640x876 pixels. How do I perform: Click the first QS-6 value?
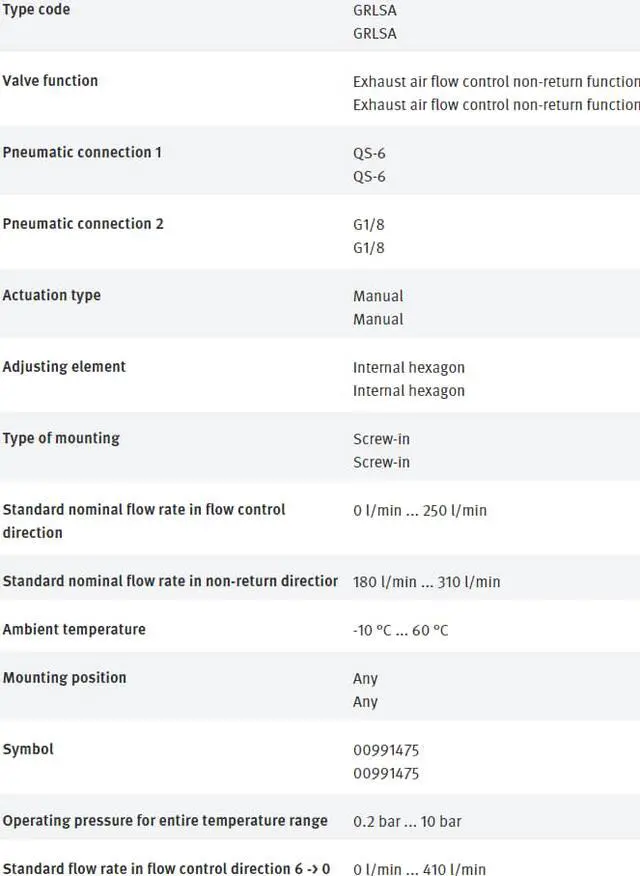tap(369, 153)
